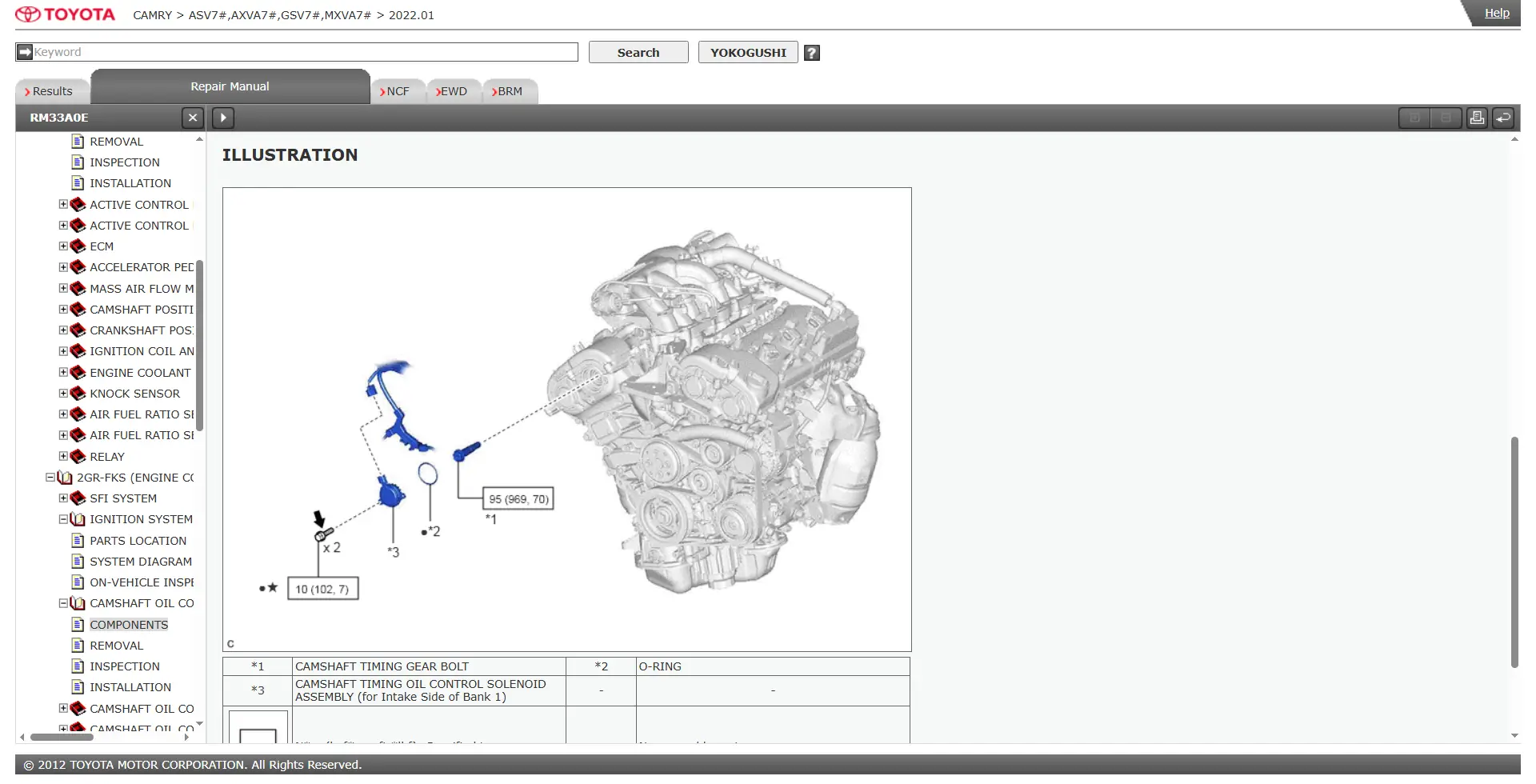Click the main content scroll-up arrow
Screen dimensions: 1536x784
1514,139
